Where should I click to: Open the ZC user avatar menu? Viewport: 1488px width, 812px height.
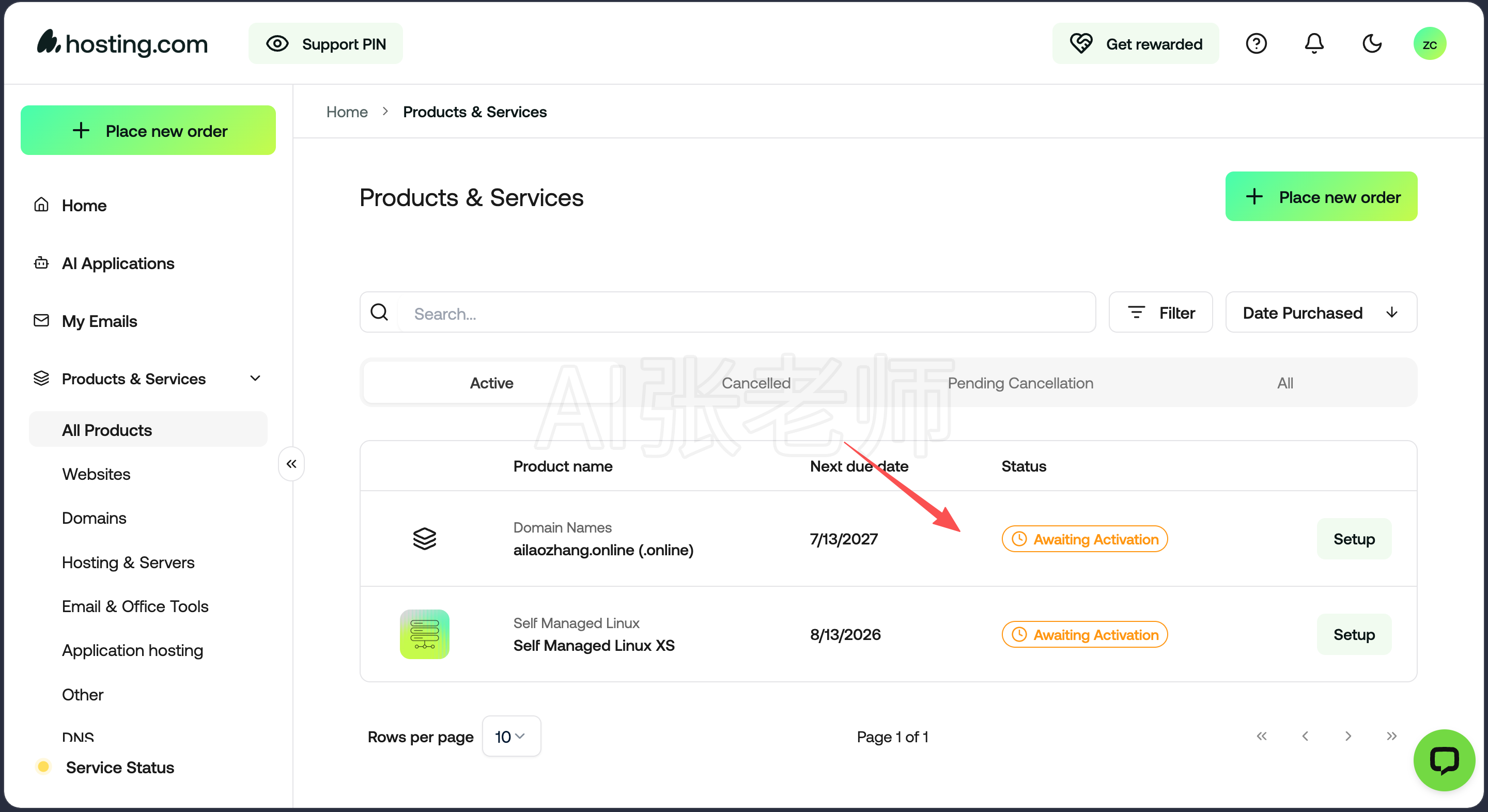[x=1430, y=43]
